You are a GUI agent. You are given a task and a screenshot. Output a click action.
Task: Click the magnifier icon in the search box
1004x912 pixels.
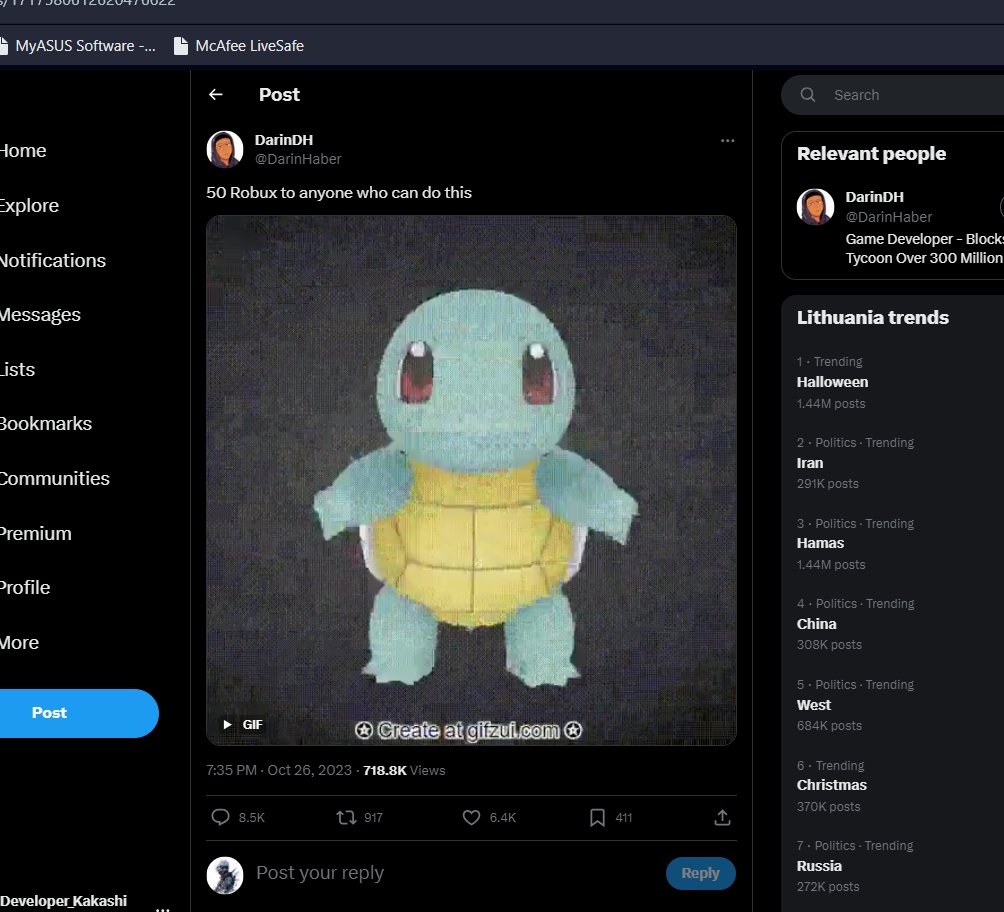click(808, 95)
